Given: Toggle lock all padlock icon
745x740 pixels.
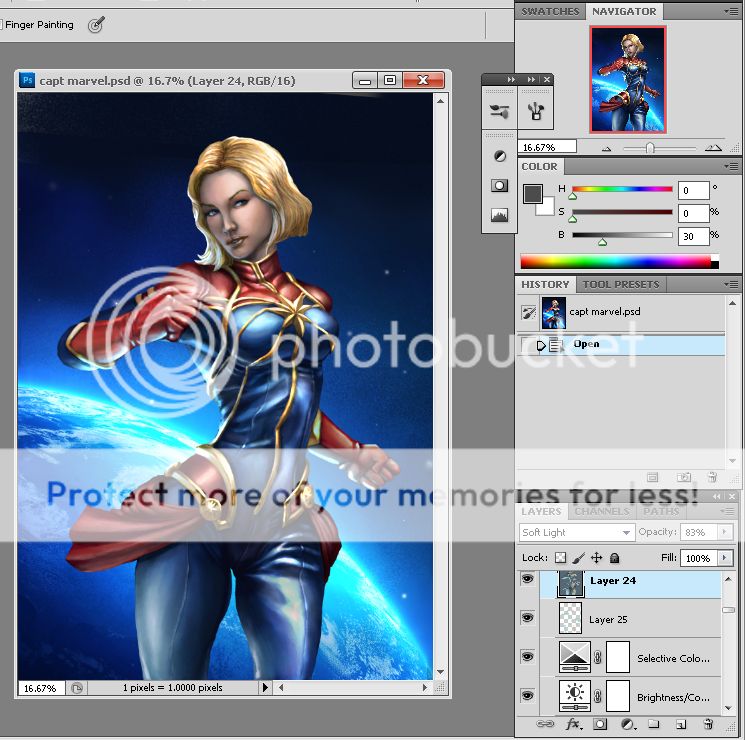Looking at the screenshot, I should click(x=614, y=557).
